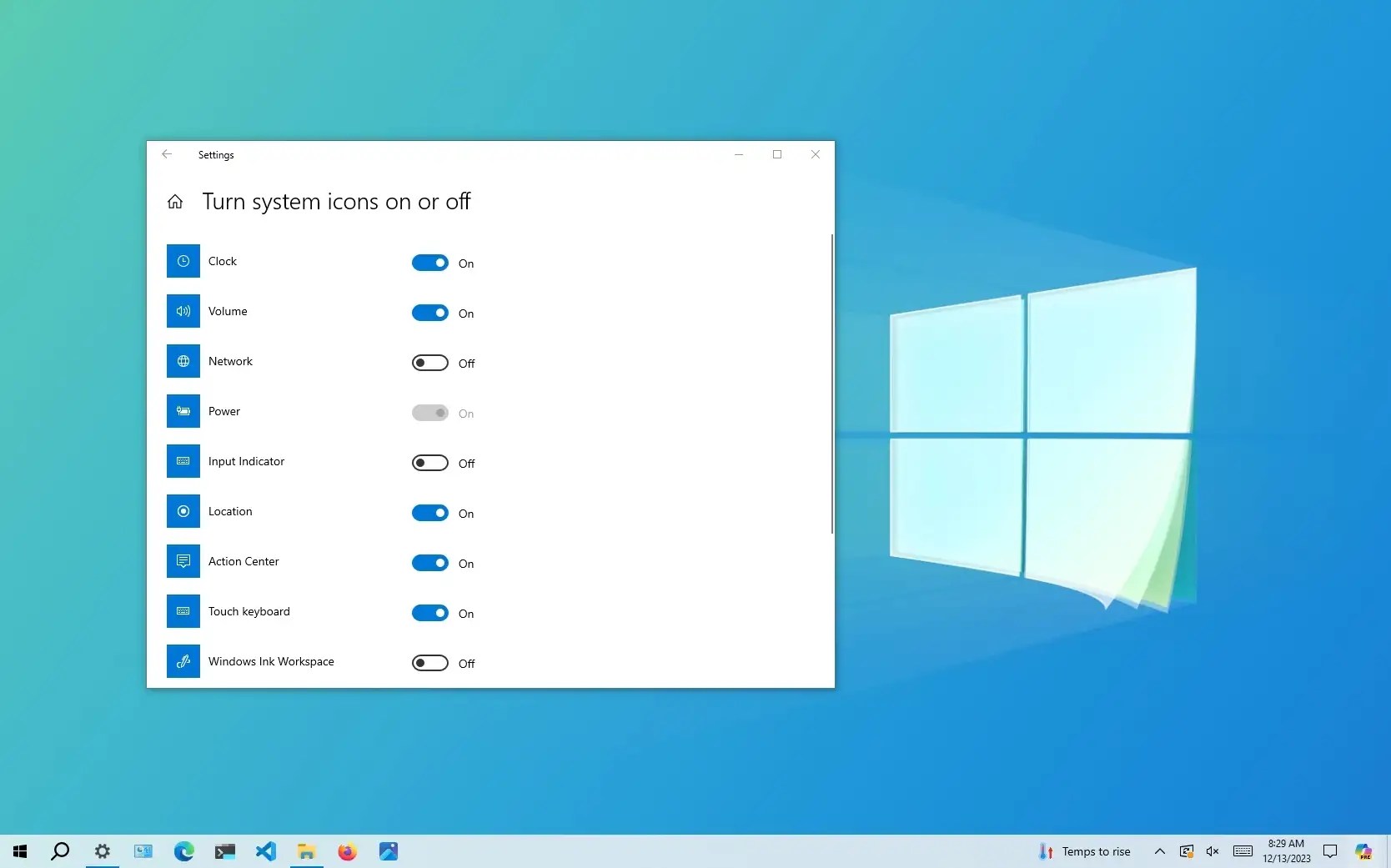Toggle the Touch keyboard switch off
1391x868 pixels.
point(430,613)
